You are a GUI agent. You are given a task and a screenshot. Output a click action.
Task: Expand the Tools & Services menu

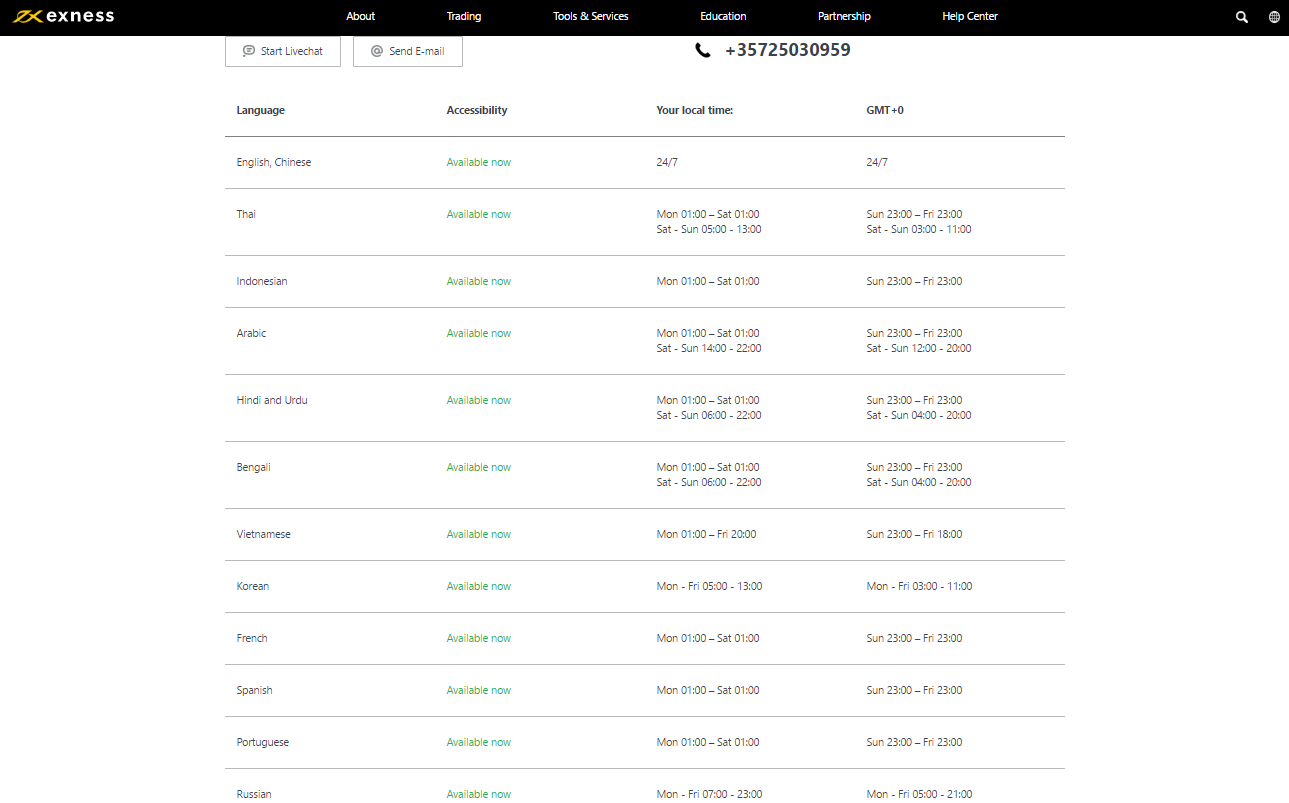click(590, 17)
